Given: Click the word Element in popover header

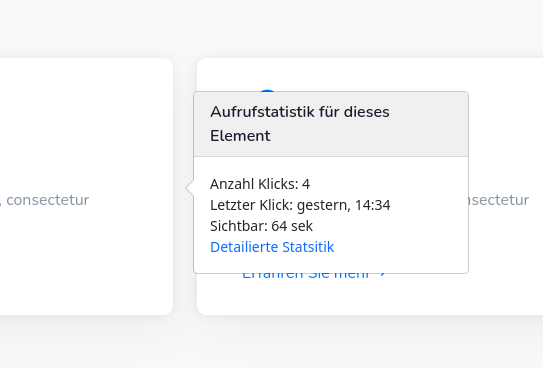Looking at the screenshot, I should coord(240,136).
